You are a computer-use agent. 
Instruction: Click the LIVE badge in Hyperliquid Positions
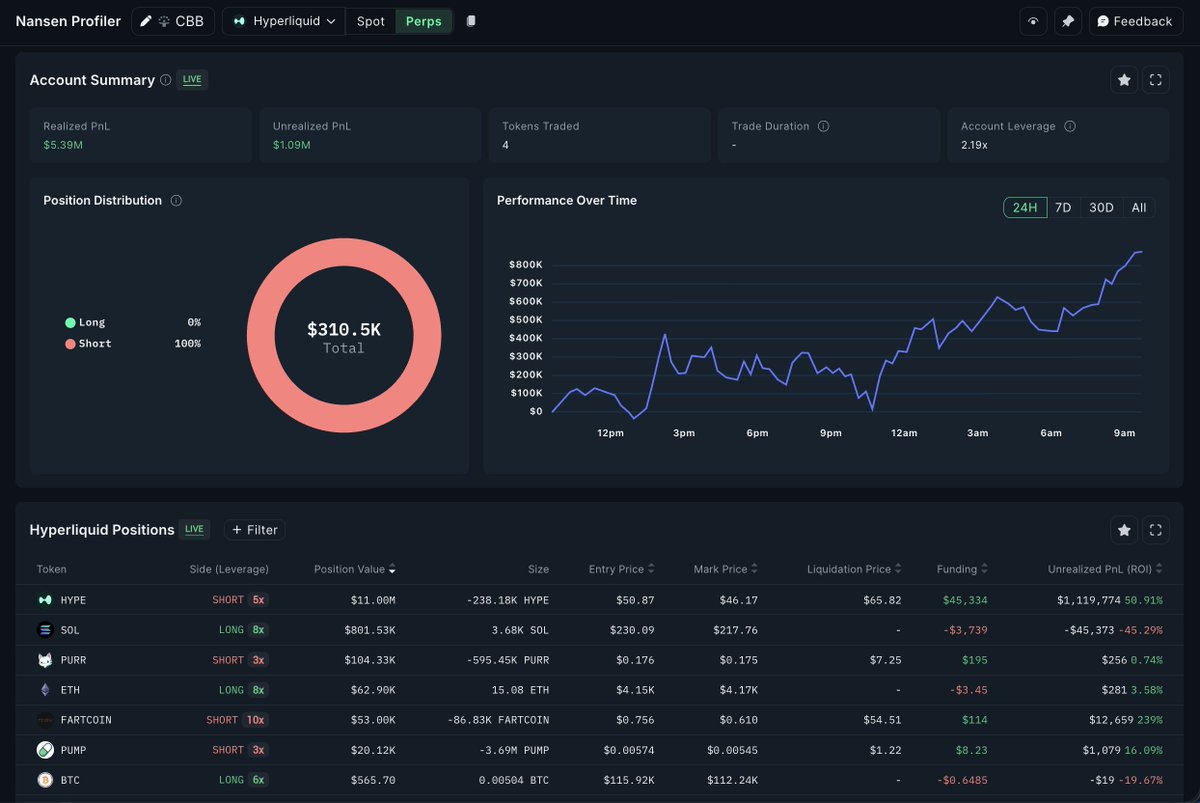(x=194, y=530)
